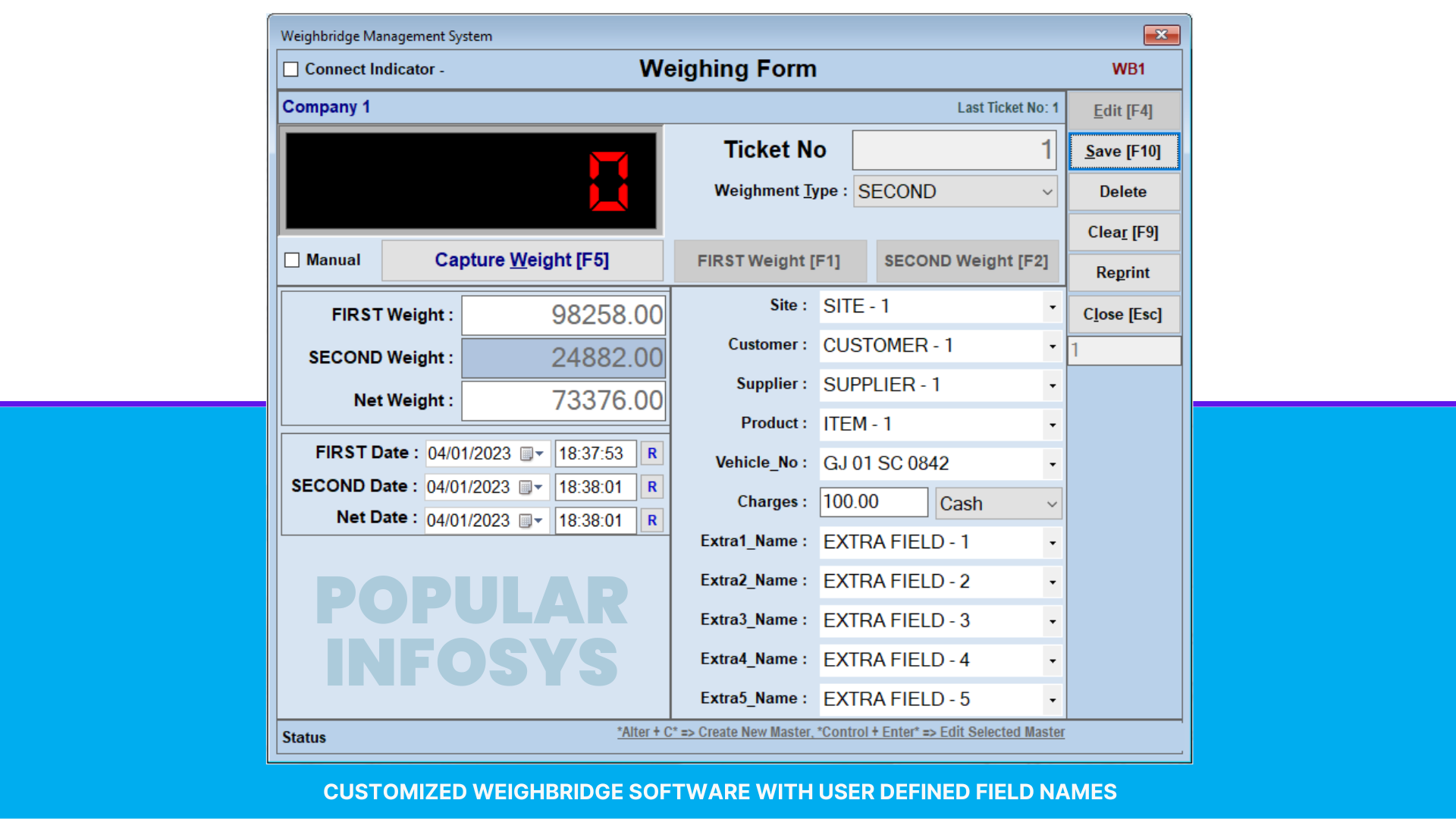The width and height of the screenshot is (1456, 819).
Task: Open the Vehicle_No dropdown list
Action: pyautogui.click(x=1052, y=463)
